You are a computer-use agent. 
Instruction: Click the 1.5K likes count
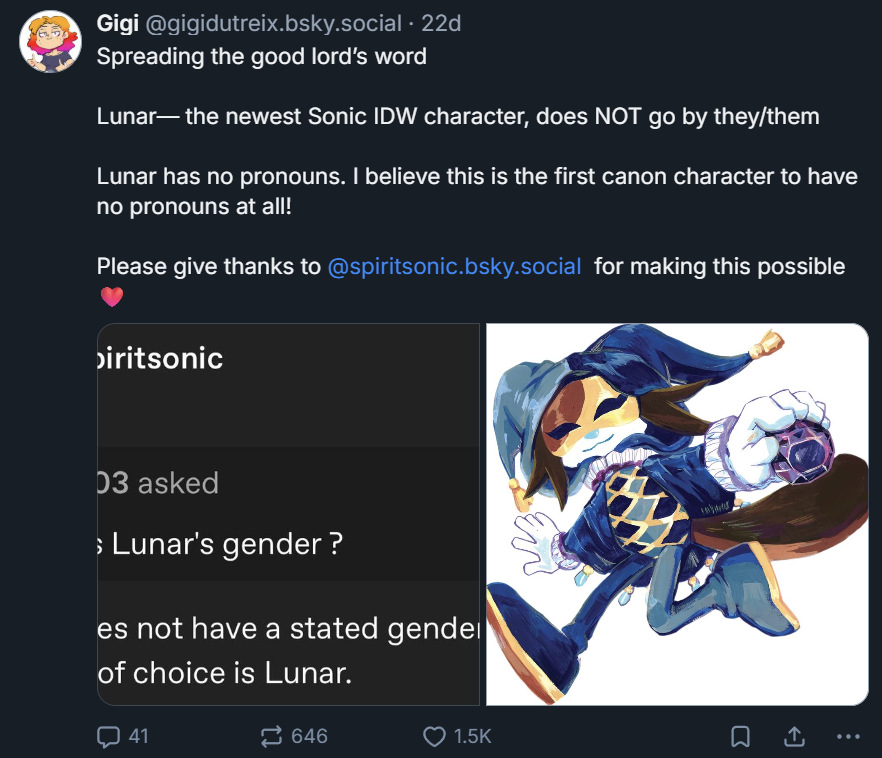[472, 737]
